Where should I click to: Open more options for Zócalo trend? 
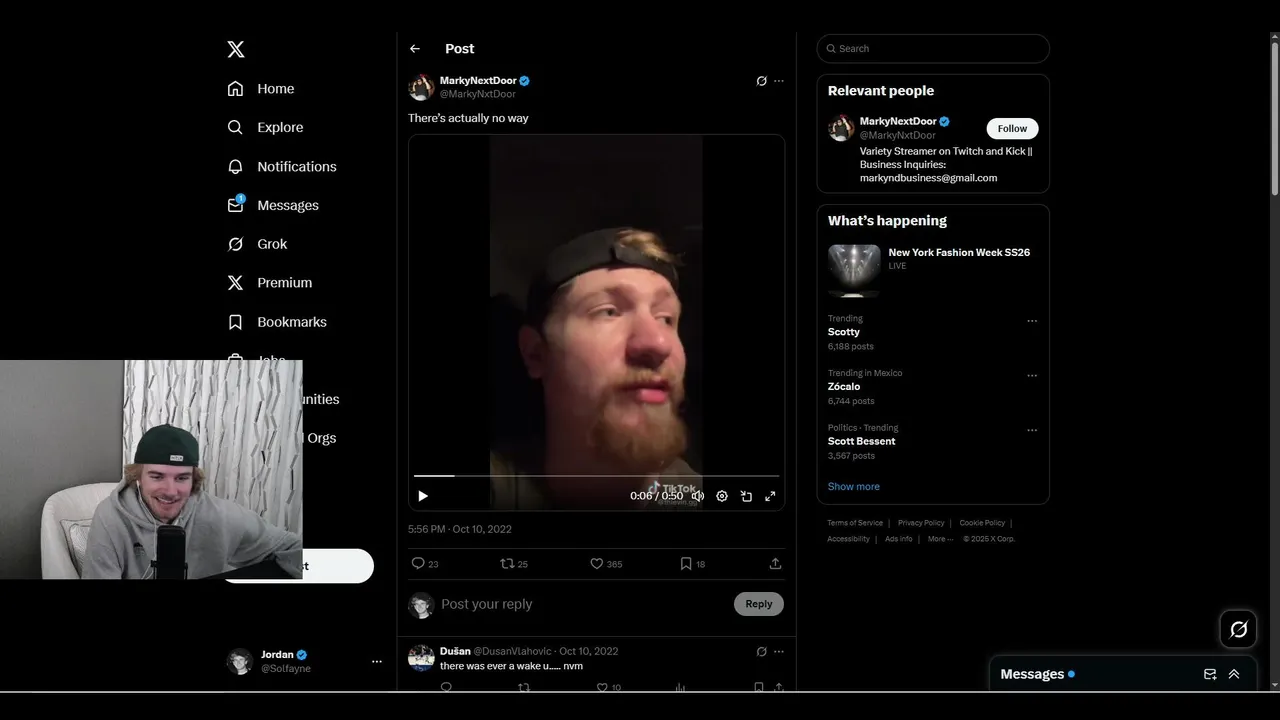[x=1032, y=376]
